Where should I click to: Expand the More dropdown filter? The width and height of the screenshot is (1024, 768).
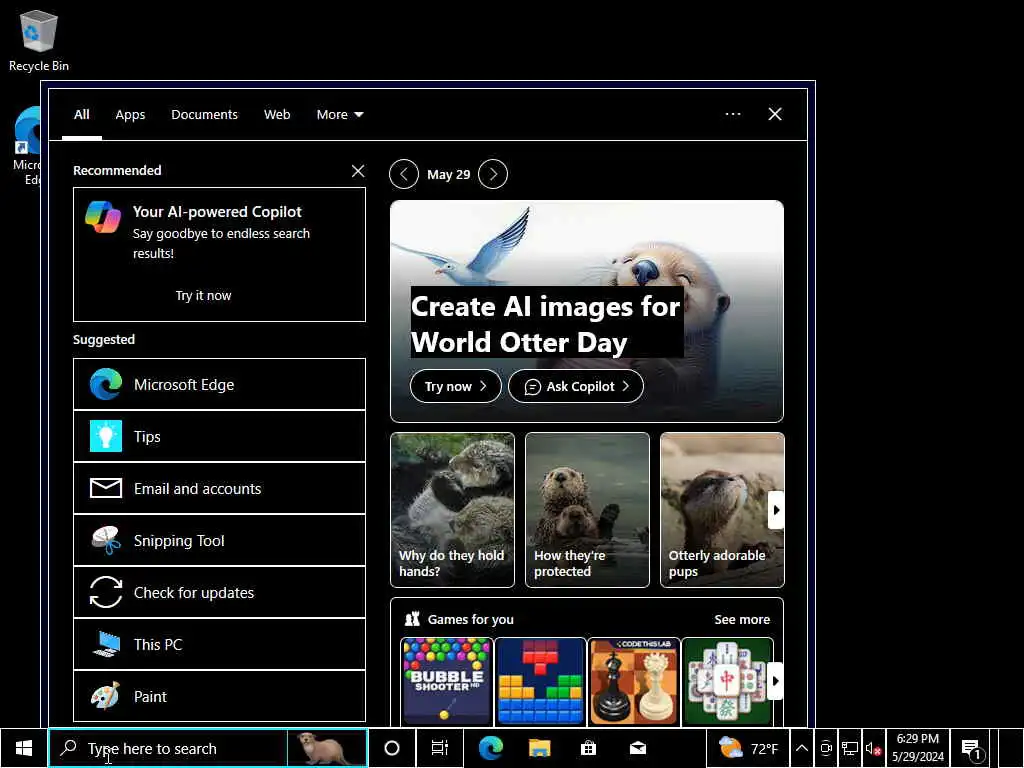(x=340, y=114)
